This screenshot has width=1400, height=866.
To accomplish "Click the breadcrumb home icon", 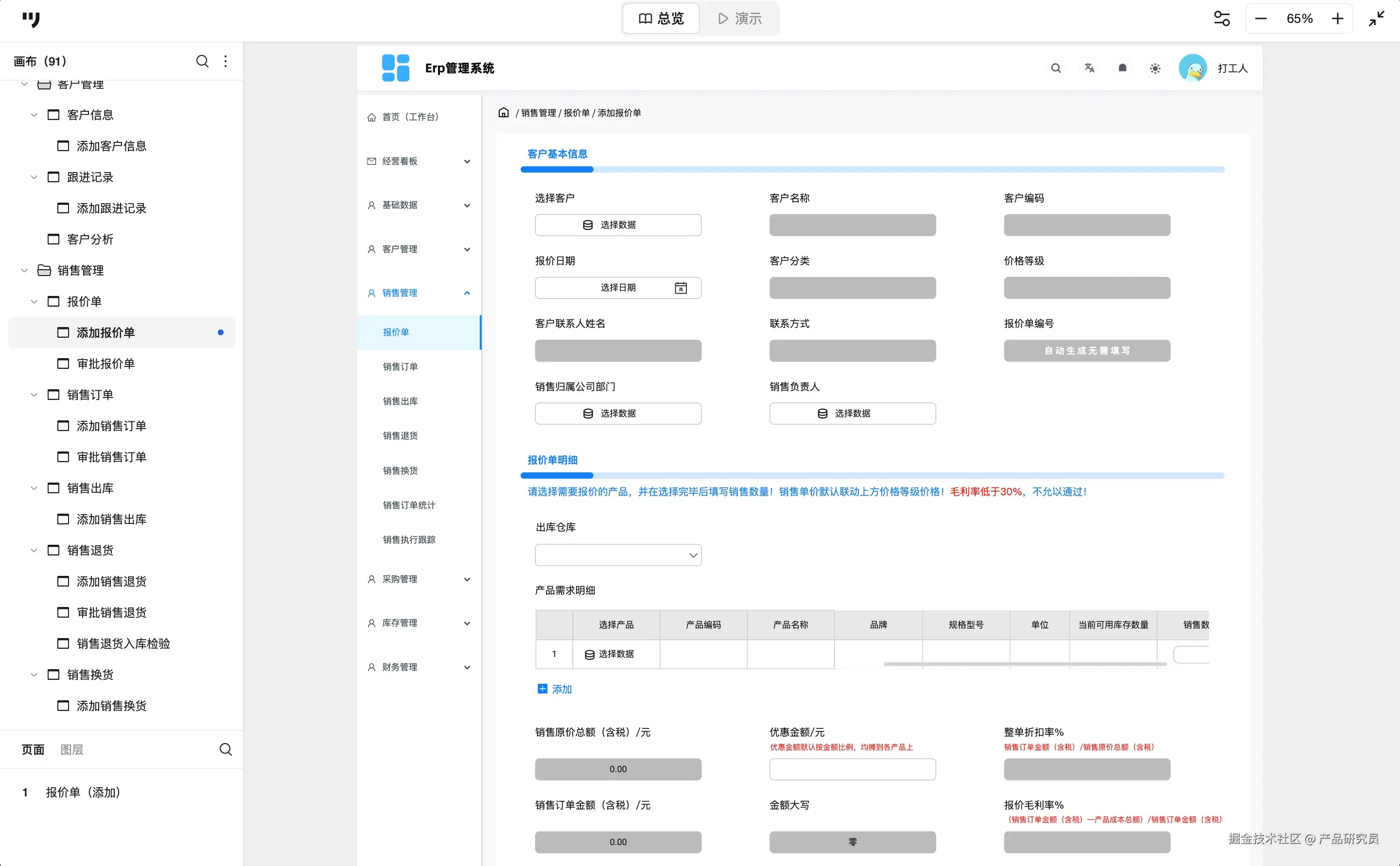I will pos(504,112).
